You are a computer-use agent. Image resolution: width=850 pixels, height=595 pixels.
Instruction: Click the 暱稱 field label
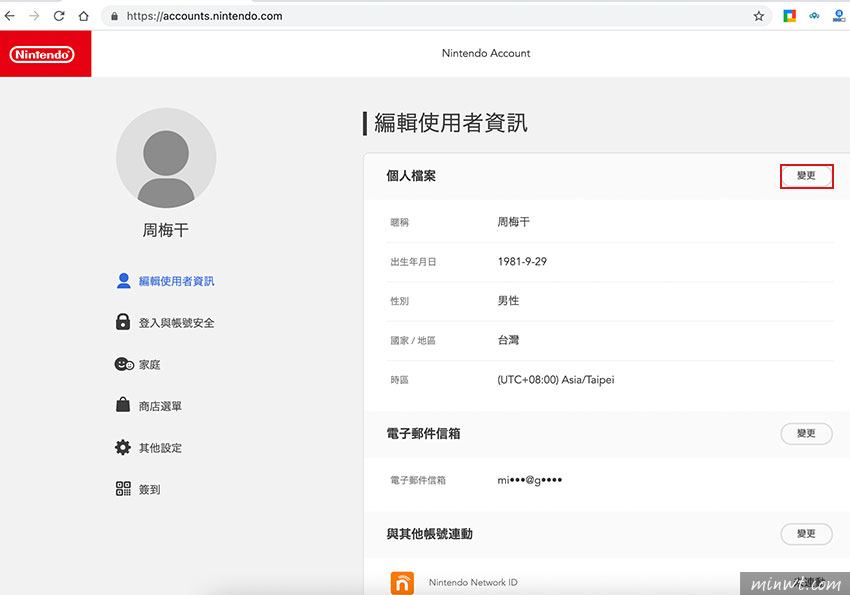coord(400,222)
